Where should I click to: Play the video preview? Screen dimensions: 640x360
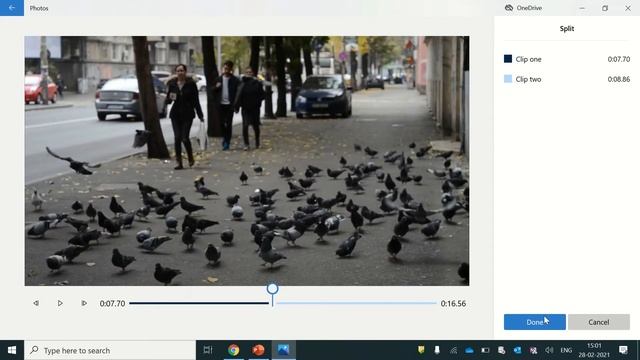[60, 303]
